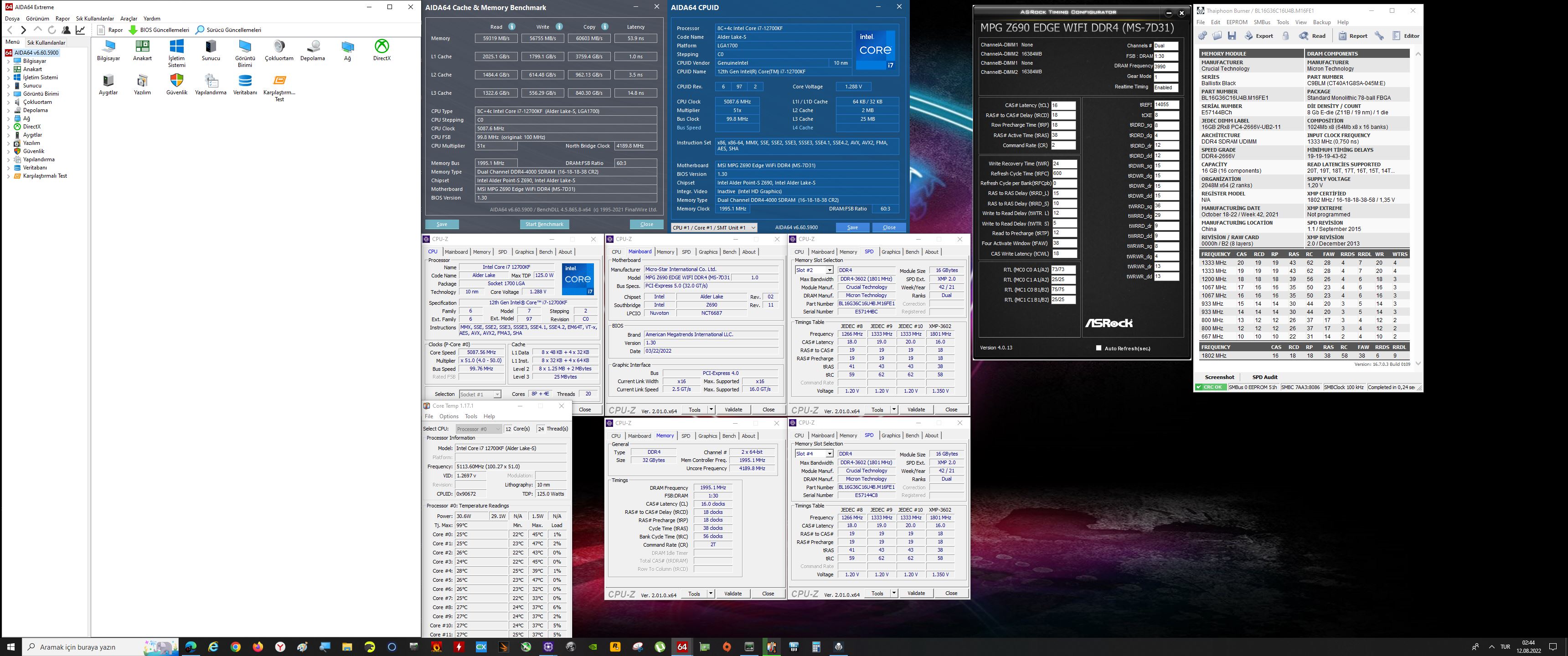Open Thaiphoon Burner Editor toolbar button

pos(1405,36)
